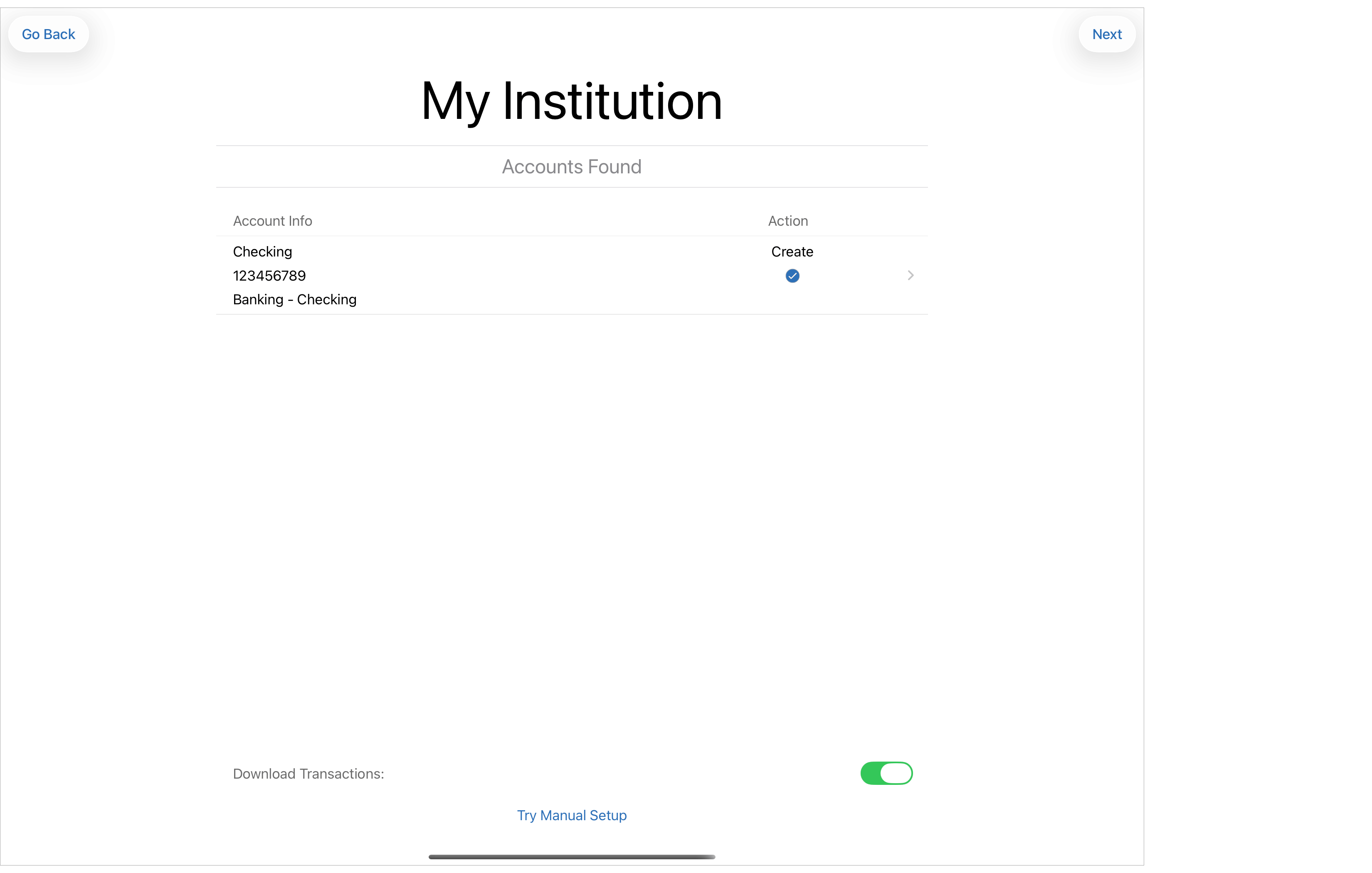
Task: Click the gray disclosure chevron on the Checking row
Action: [910, 275]
